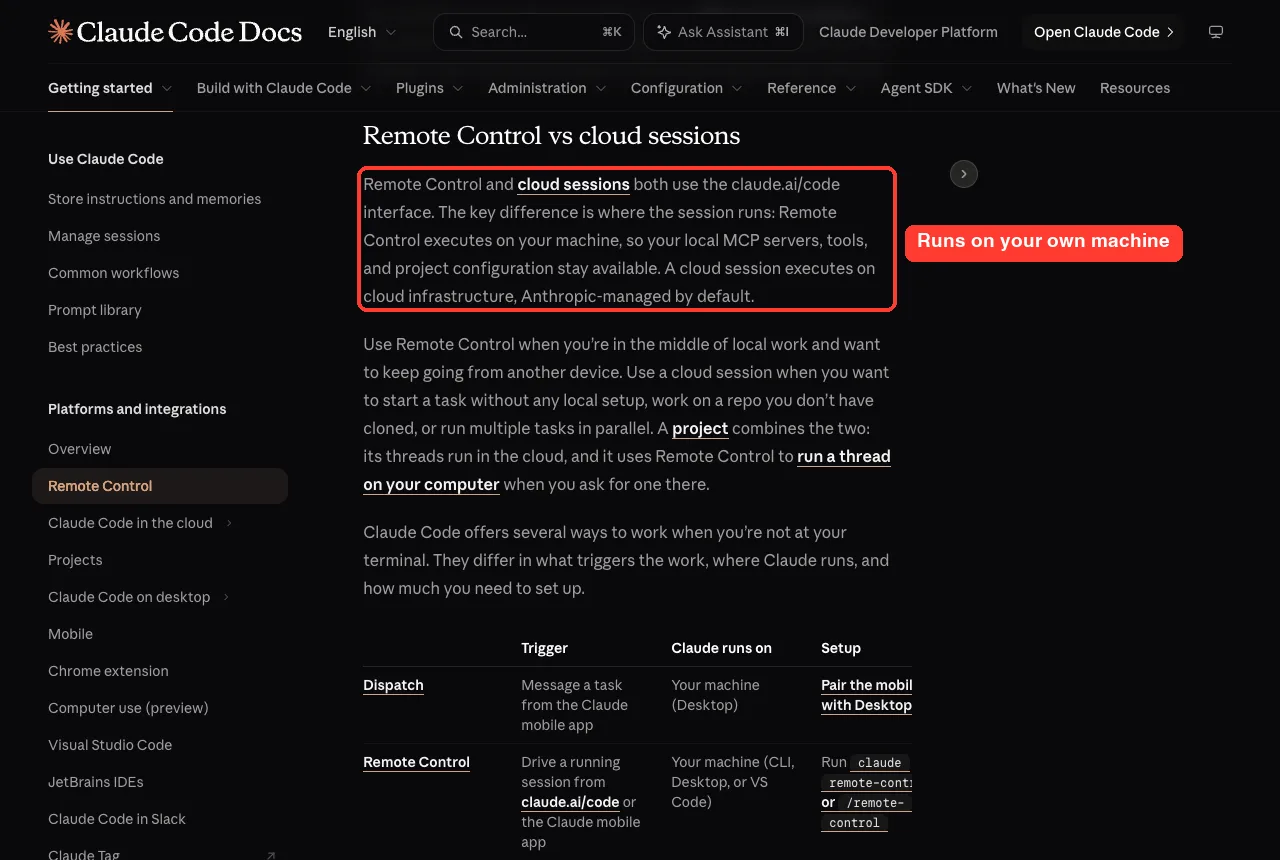Screen dimensions: 1280x860
Task: Open the English language dropdown
Action: coord(362,32)
